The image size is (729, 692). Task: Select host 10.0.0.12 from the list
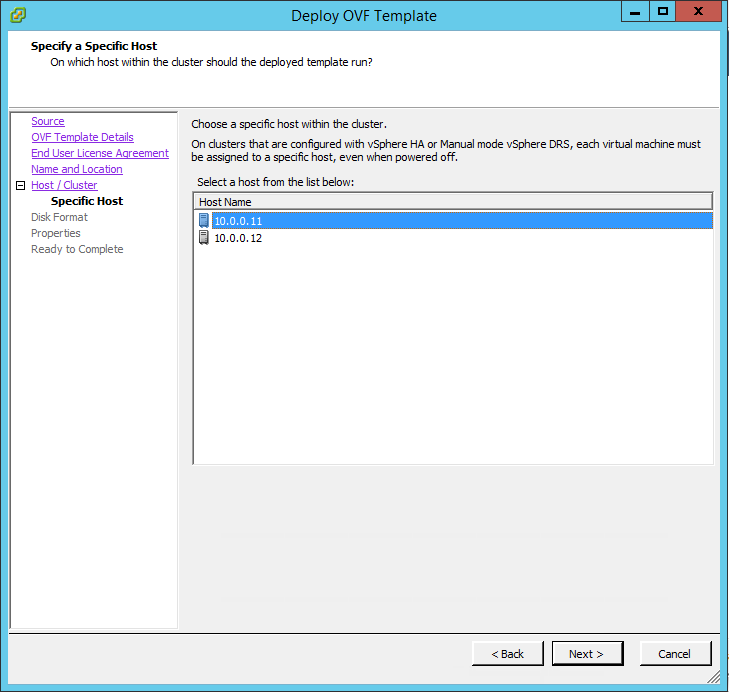point(238,238)
